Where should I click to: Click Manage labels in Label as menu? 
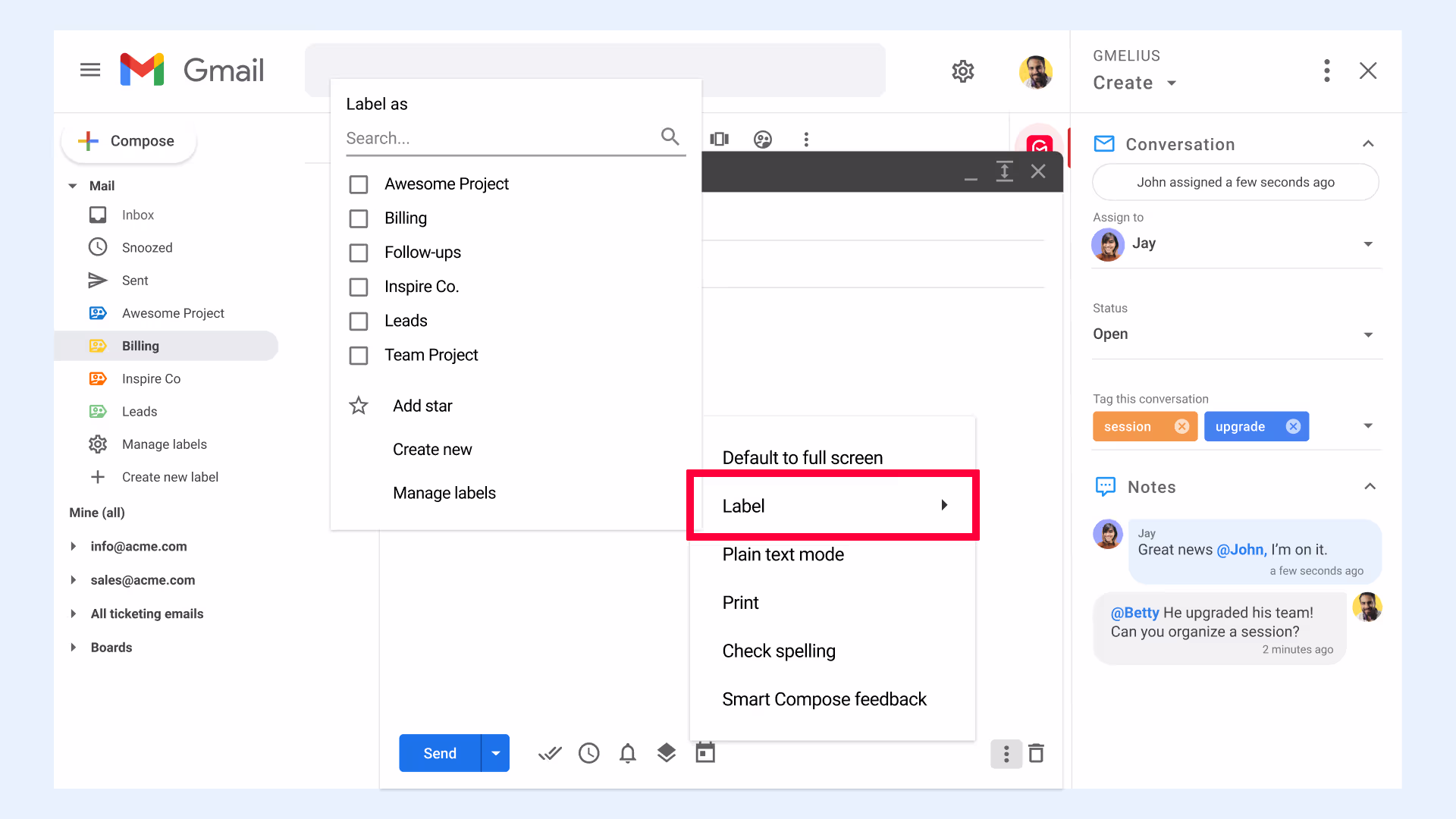pyautogui.click(x=444, y=493)
